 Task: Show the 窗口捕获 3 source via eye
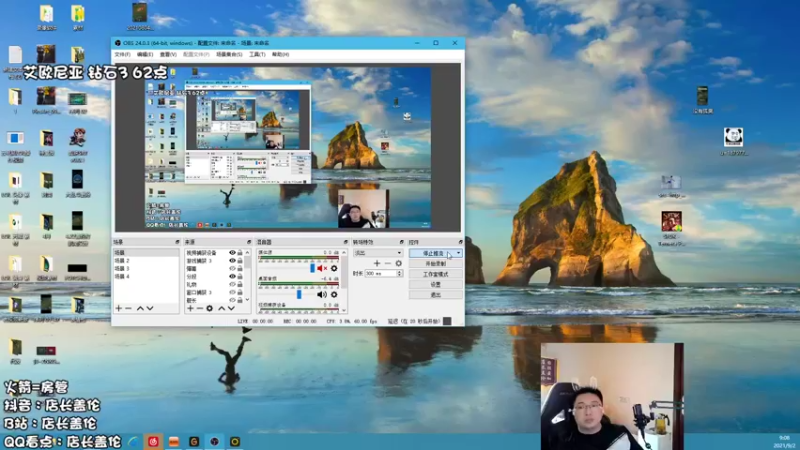pos(232,292)
